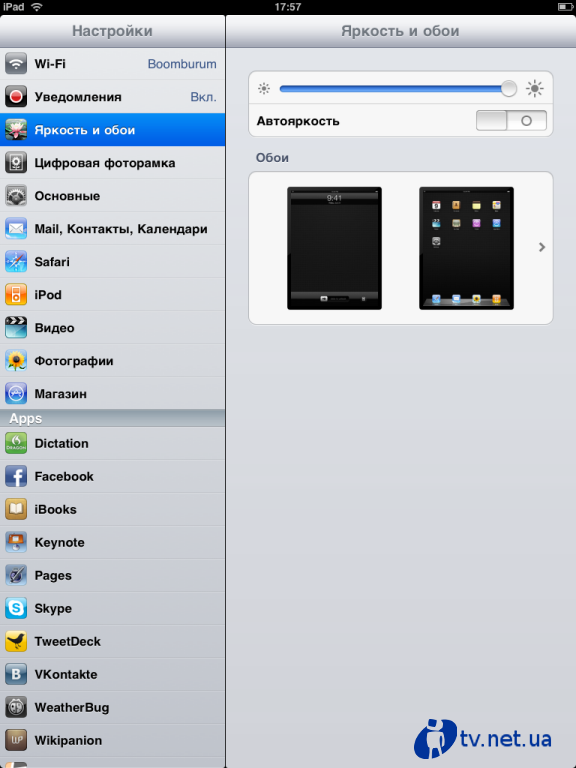Tap the Keynote app icon

tap(16, 543)
